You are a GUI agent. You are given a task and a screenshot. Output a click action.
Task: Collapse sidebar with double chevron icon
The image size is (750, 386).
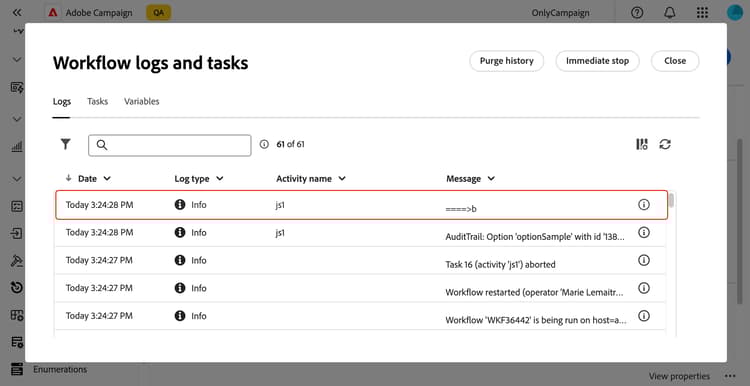17,13
